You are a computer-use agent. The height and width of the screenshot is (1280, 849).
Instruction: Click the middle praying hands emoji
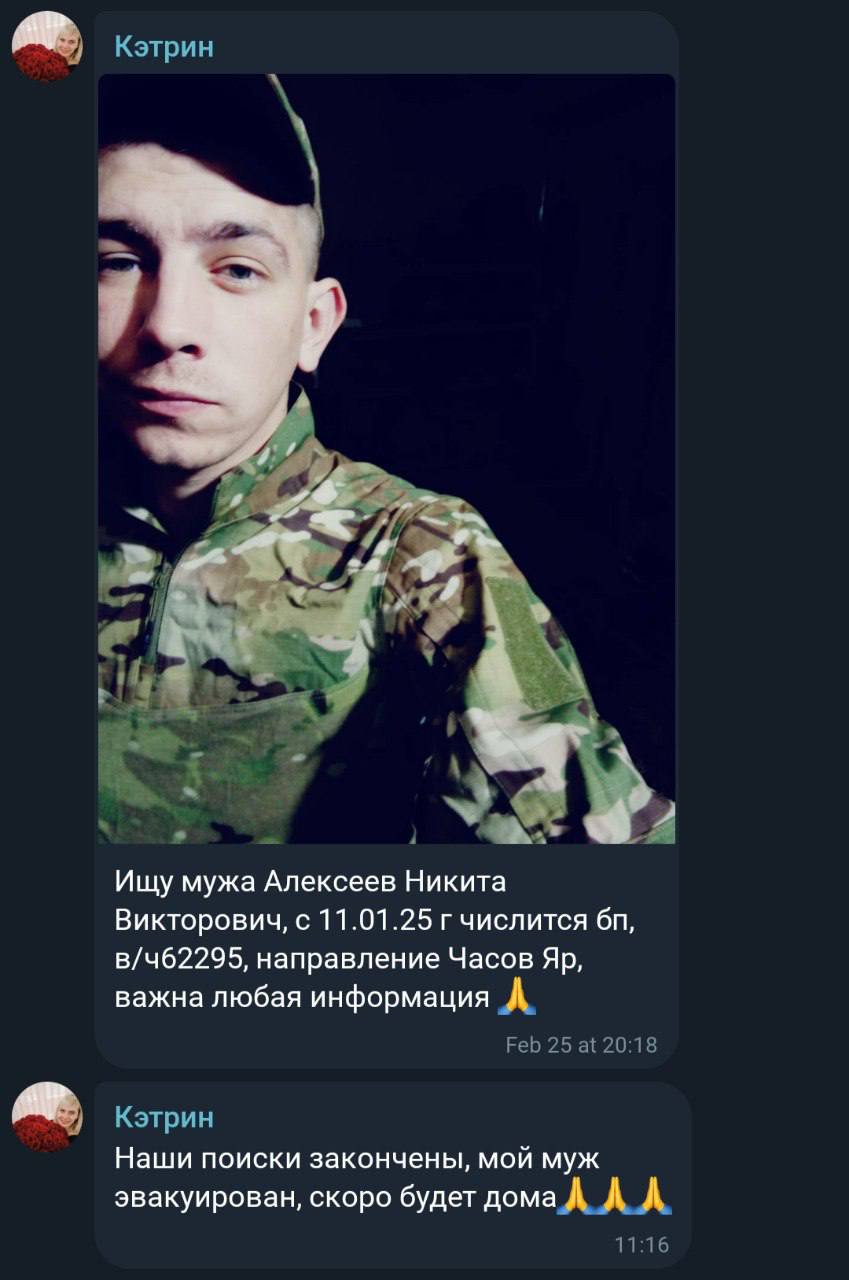tap(613, 1196)
